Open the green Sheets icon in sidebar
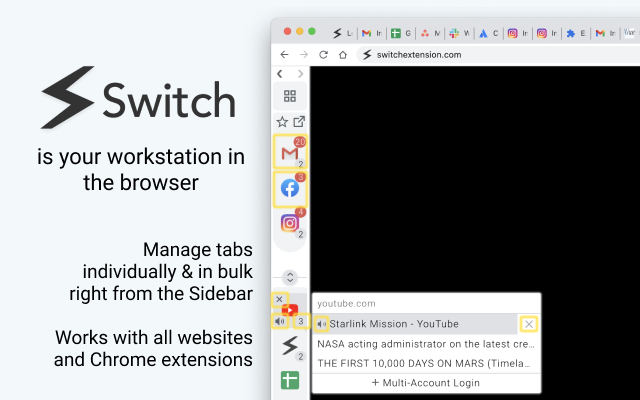This screenshot has height=400, width=640. 290,380
